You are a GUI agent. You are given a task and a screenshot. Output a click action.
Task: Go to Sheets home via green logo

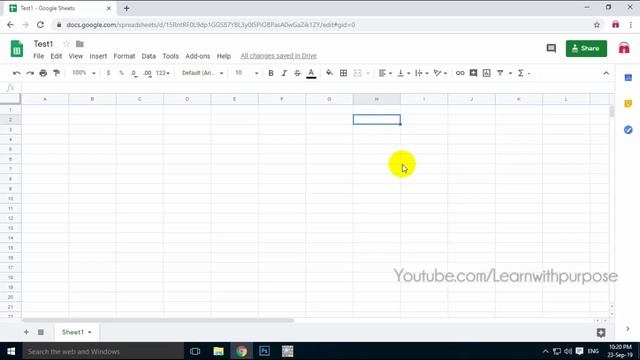click(x=17, y=49)
